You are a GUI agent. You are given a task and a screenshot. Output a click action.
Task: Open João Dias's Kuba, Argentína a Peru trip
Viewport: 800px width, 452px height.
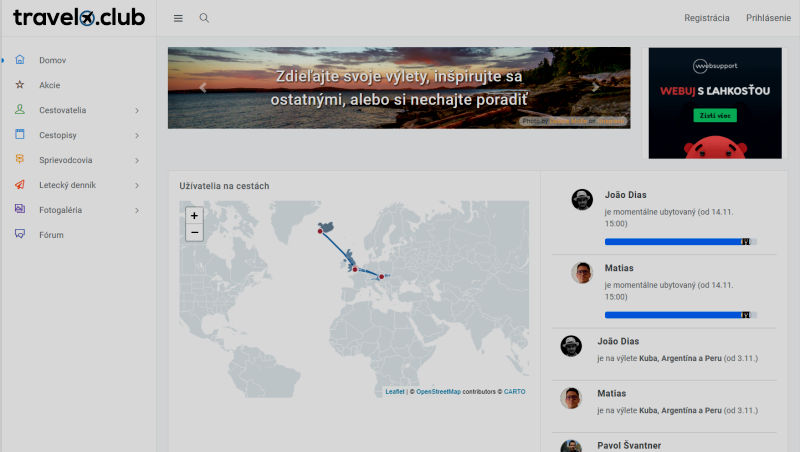[x=680, y=359]
